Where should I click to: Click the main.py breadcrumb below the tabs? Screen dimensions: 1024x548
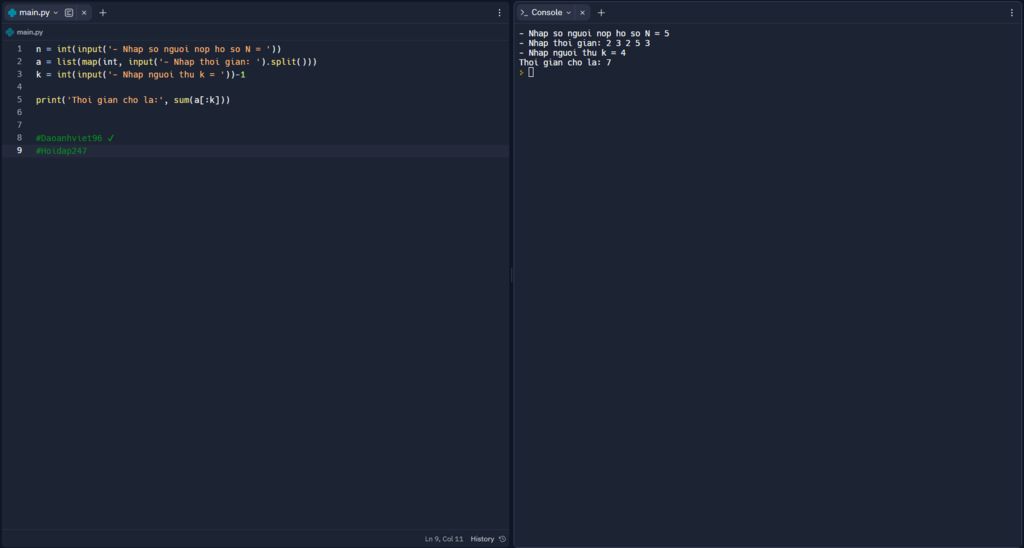pyautogui.click(x=29, y=32)
